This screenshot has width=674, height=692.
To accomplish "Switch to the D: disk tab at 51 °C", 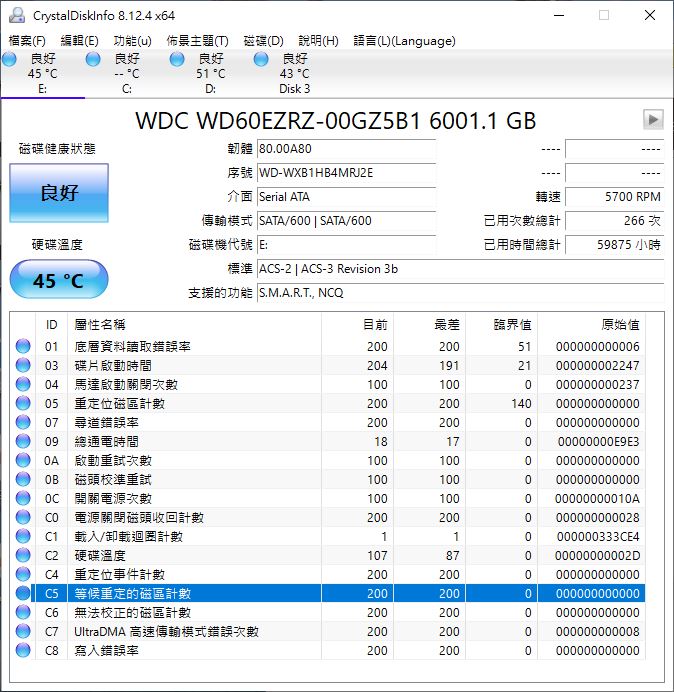I will (x=211, y=73).
